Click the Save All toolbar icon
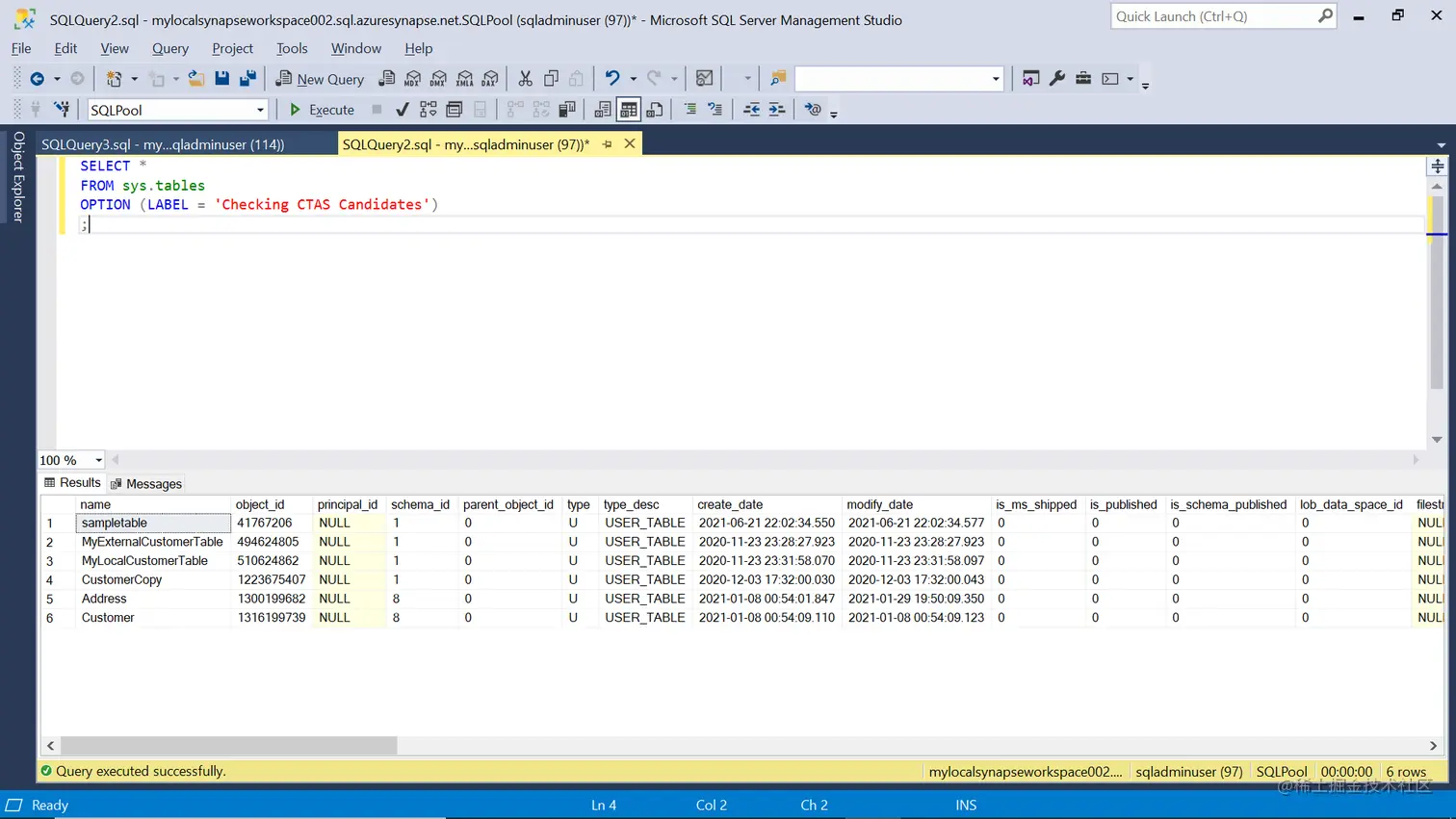 pos(248,79)
